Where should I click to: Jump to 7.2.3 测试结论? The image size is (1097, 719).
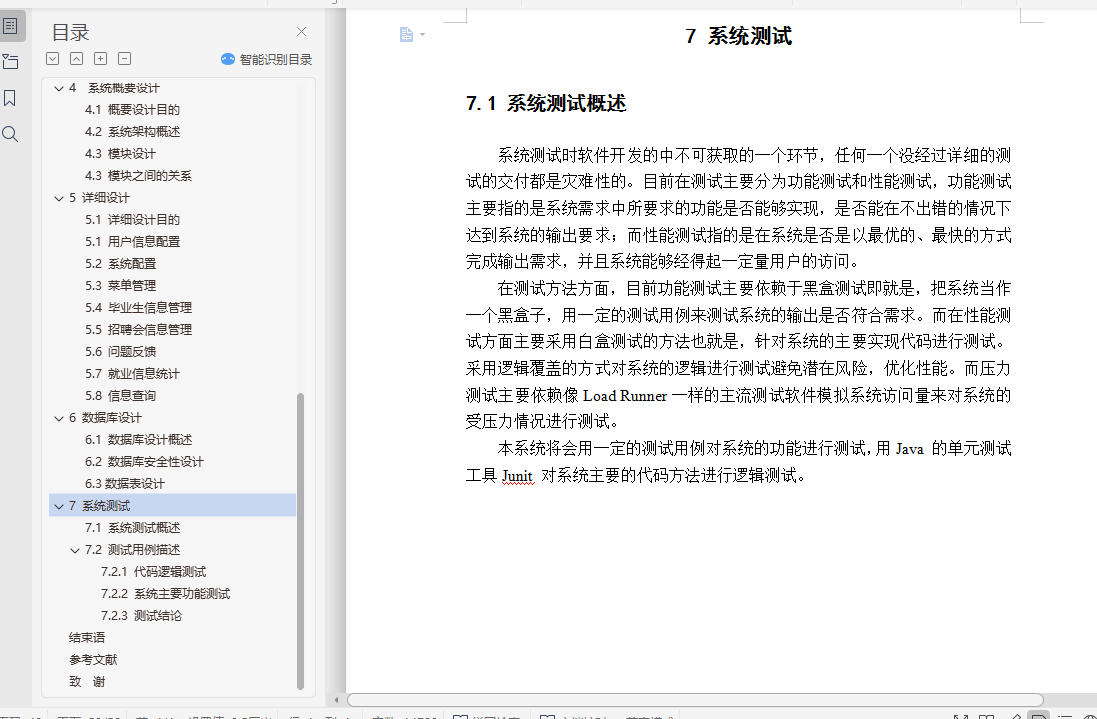click(141, 616)
